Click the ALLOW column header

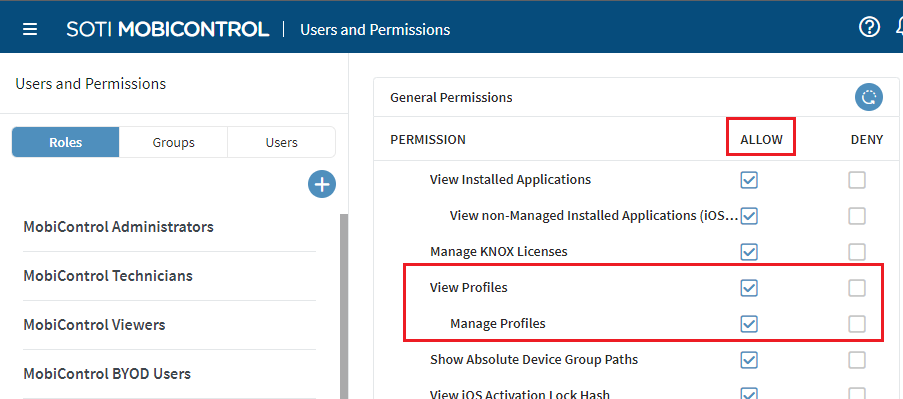[x=761, y=140]
